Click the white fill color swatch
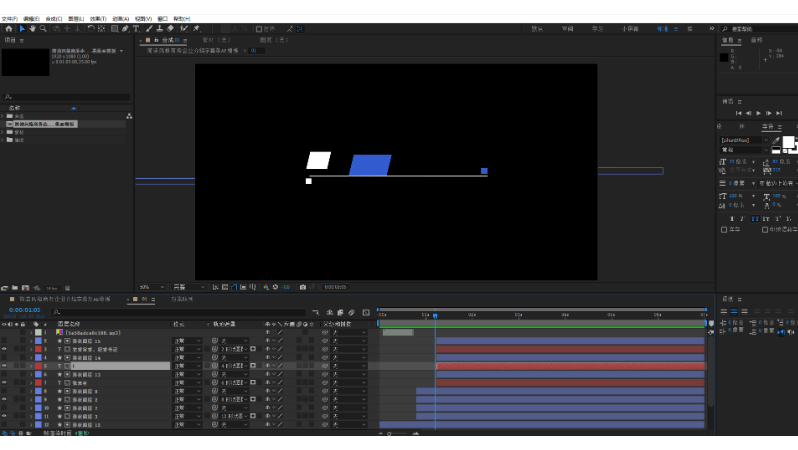The width and height of the screenshot is (798, 450). [787, 142]
